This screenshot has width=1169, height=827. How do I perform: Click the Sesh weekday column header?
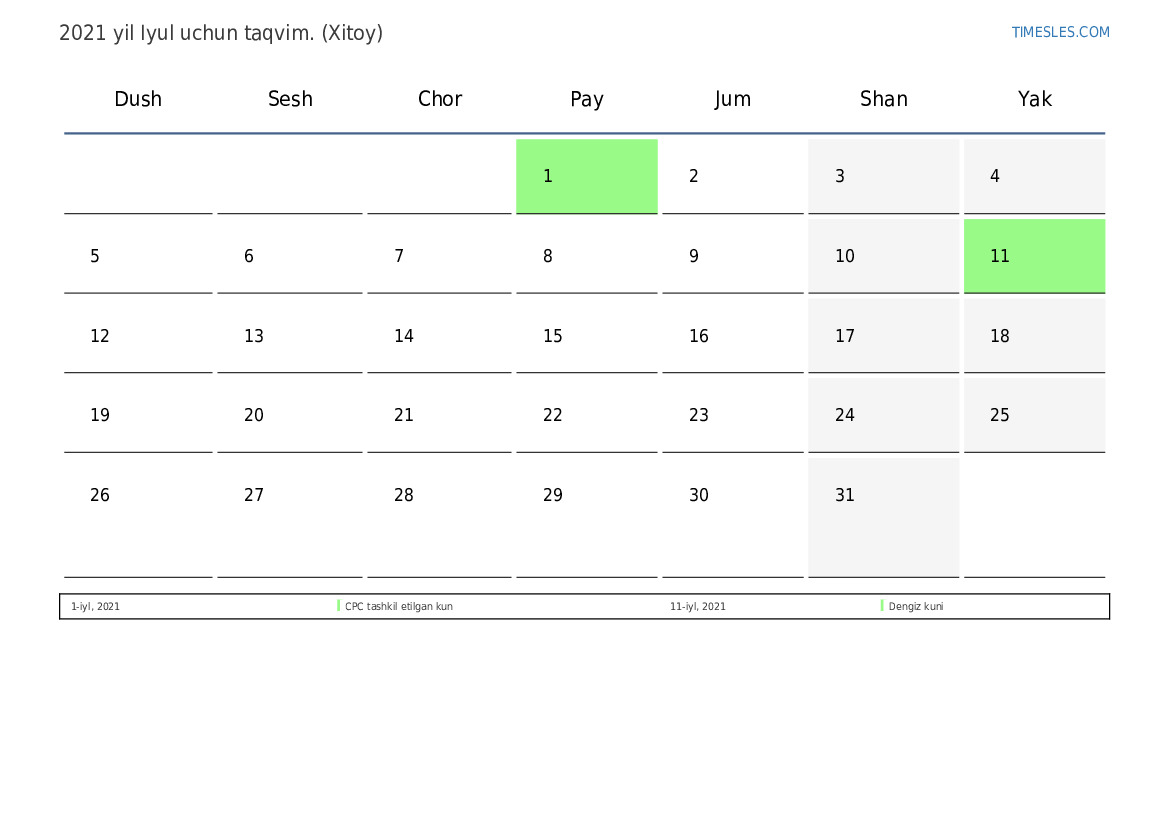coord(290,99)
